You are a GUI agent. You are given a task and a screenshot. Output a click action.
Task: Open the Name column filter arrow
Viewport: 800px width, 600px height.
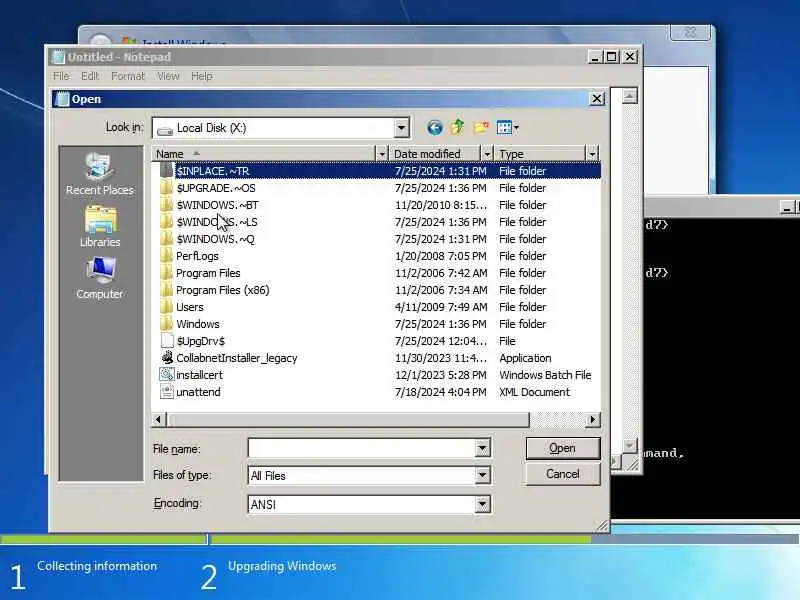[x=382, y=154]
